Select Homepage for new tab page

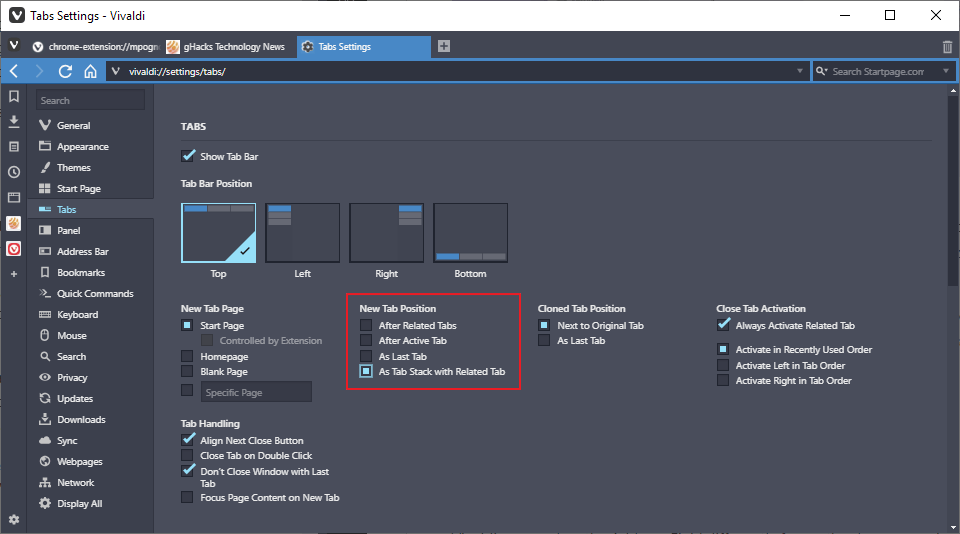[x=187, y=356]
